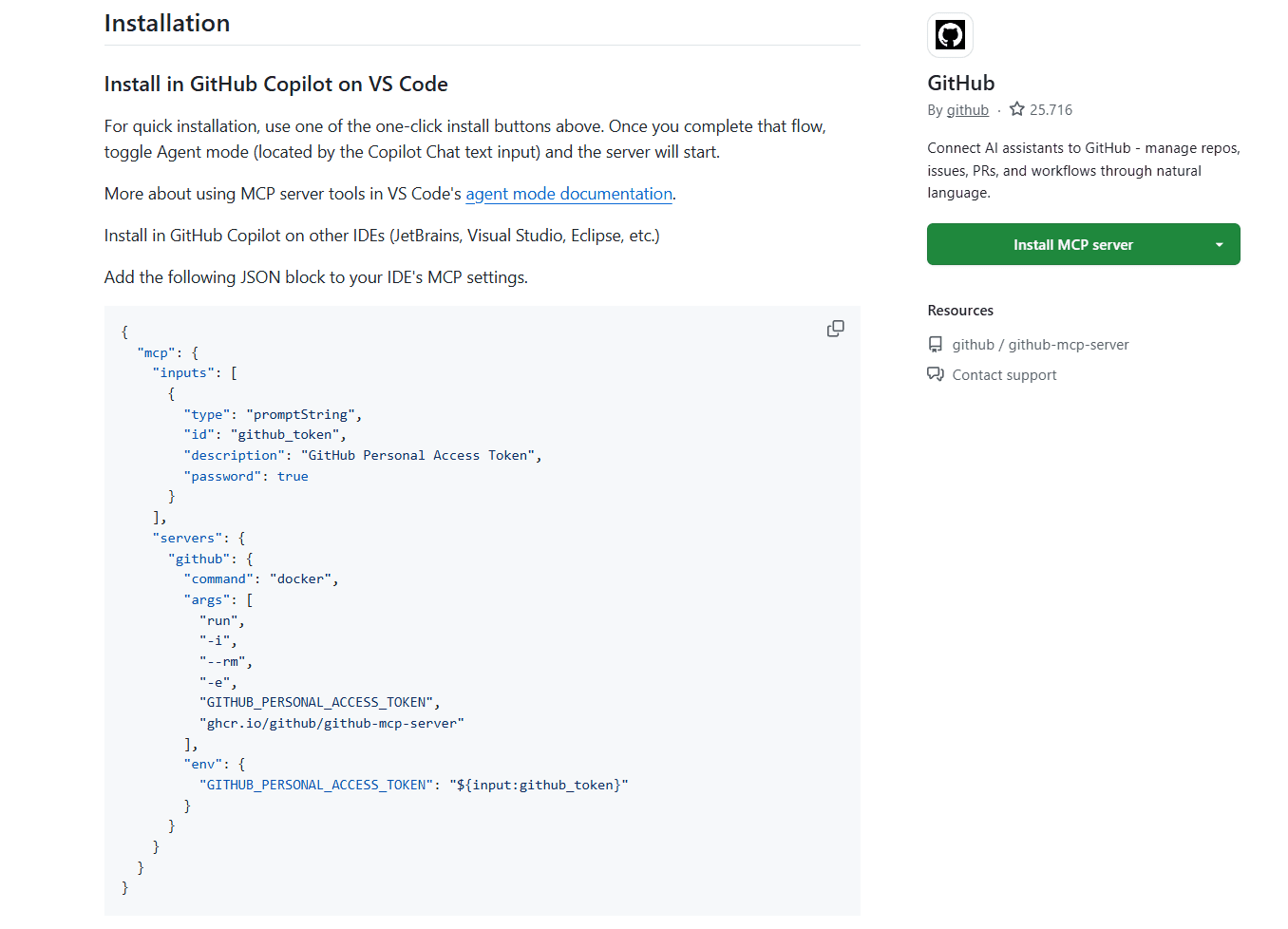Visit the github publisher profile link
Screen dimensions: 1288x929
coord(967,109)
